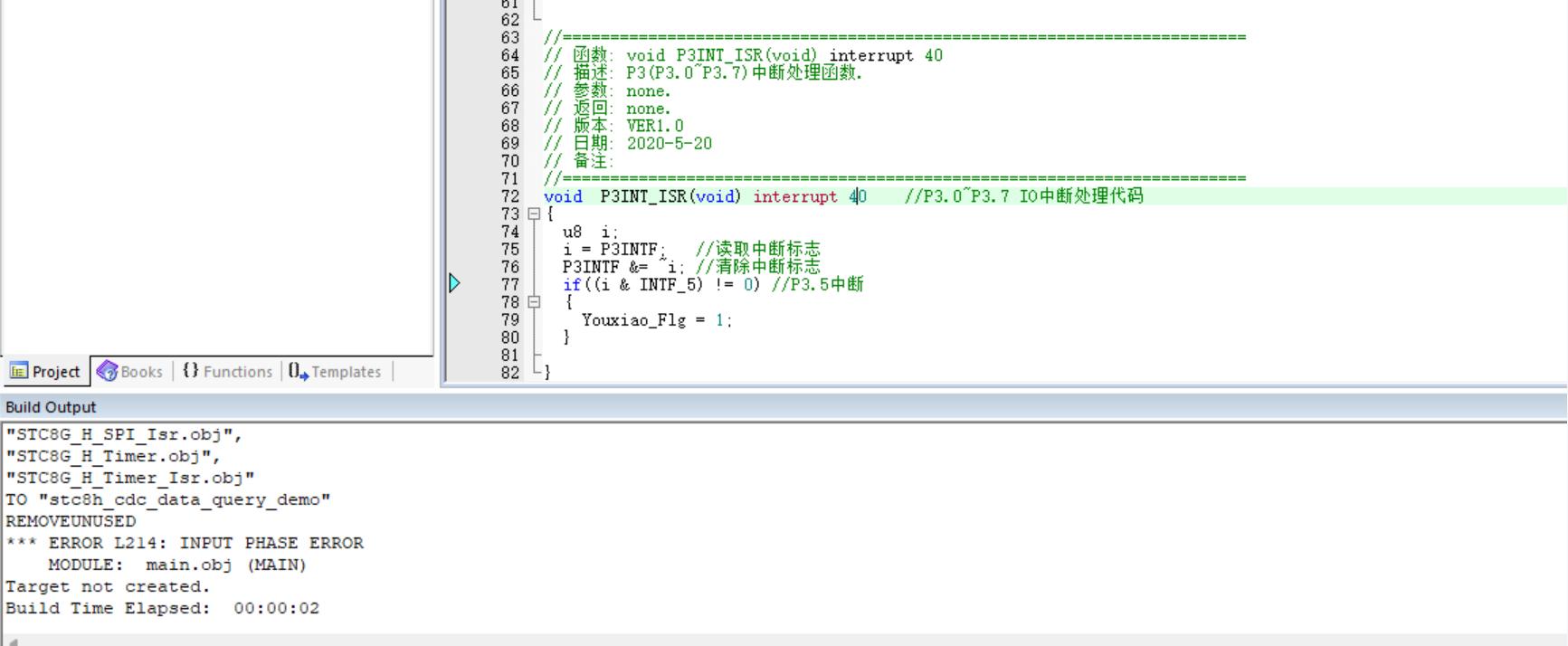
Task: Click the Templates tab icon
Action: pos(299,372)
